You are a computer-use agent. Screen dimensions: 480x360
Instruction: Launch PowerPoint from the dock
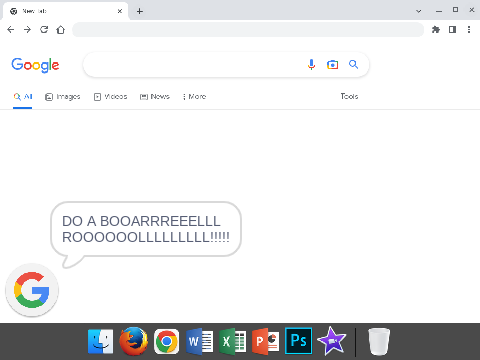click(x=266, y=341)
